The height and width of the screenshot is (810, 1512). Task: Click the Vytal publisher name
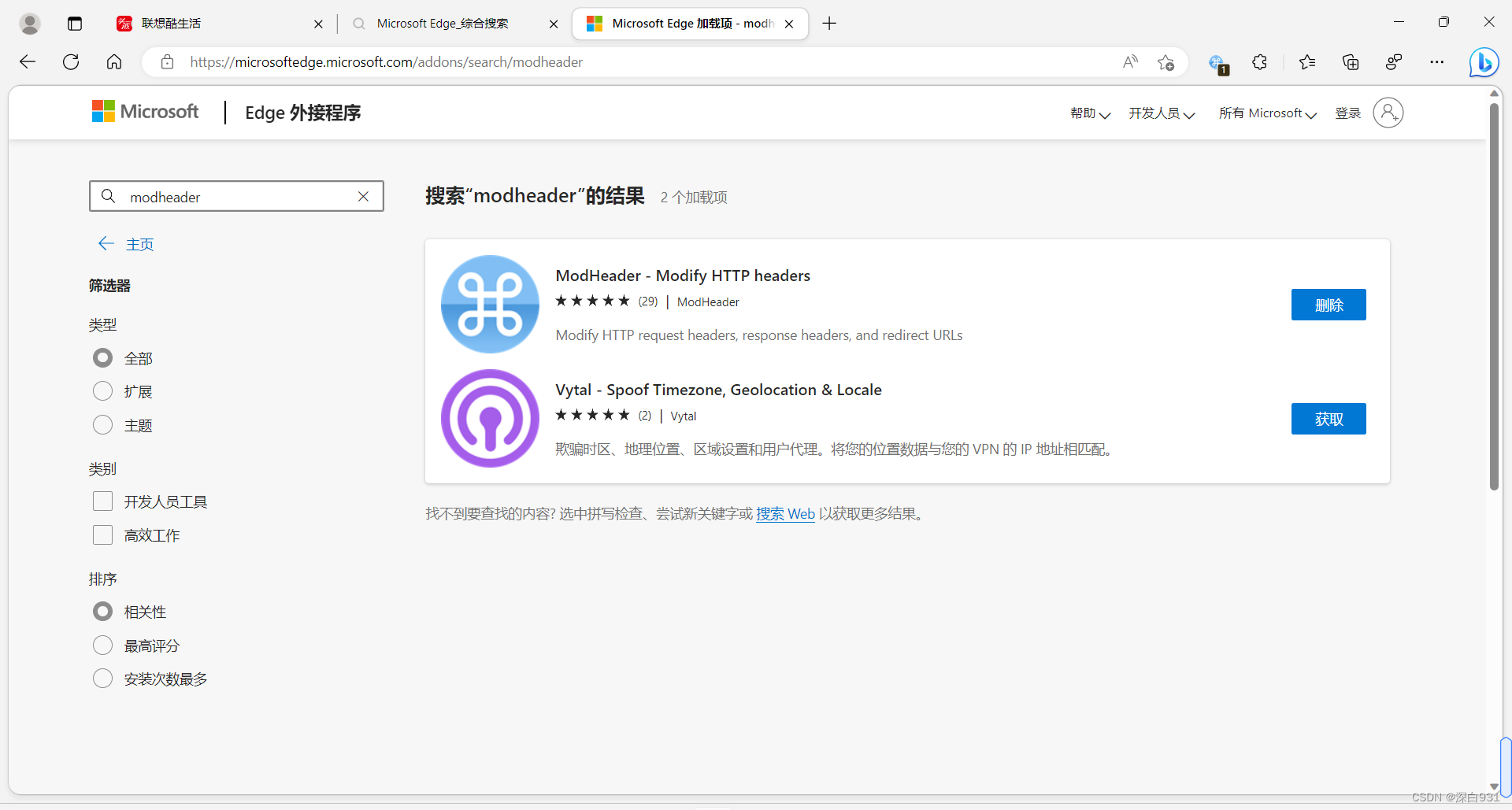(x=683, y=416)
